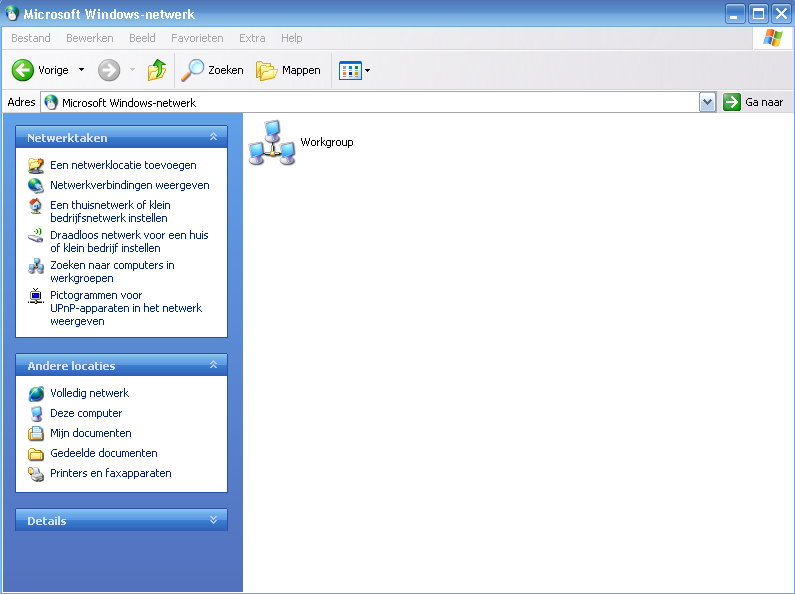The width and height of the screenshot is (795, 594).
Task: Go up one folder level icon
Action: 157,70
